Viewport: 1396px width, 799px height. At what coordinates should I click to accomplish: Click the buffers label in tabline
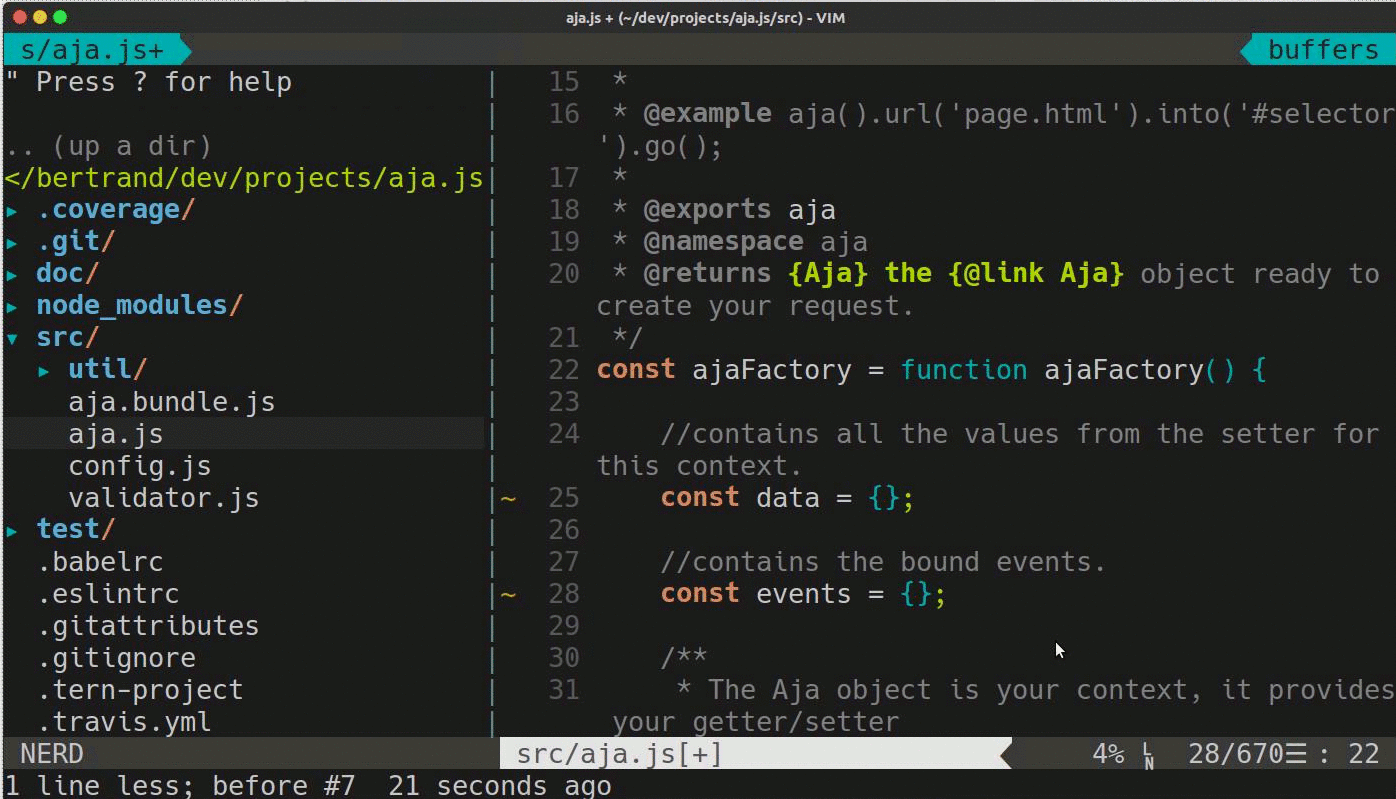1322,50
